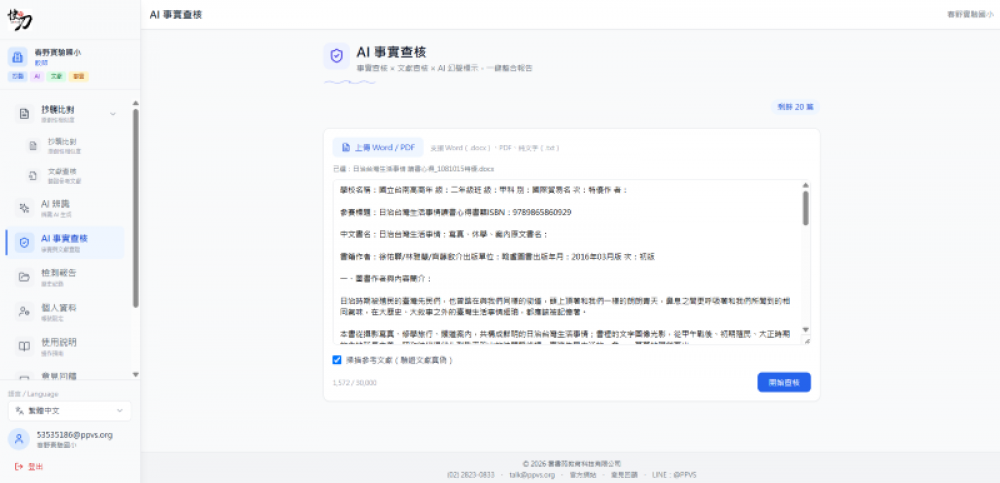
Task: Click the shield icon next to page heading
Action: pos(336,56)
